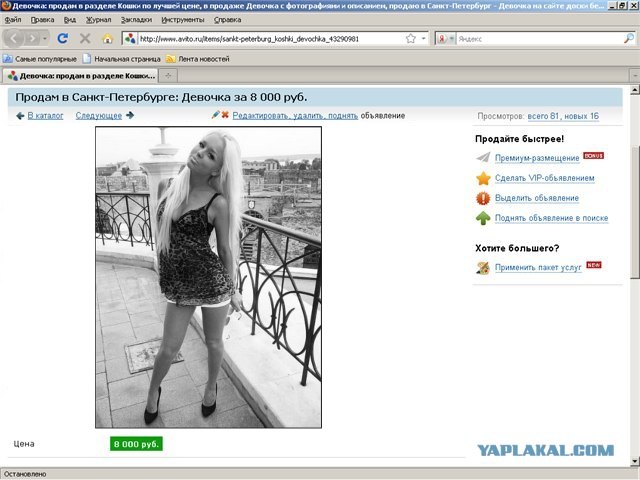Click the всего 81, новых 16 views link
The width and height of the screenshot is (640, 480).
(x=563, y=116)
